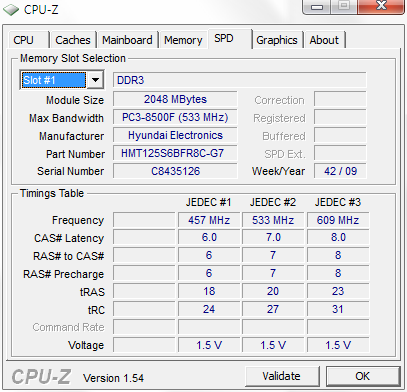The image size is (407, 392).
Task: Select the SPD tab
Action: (230, 39)
